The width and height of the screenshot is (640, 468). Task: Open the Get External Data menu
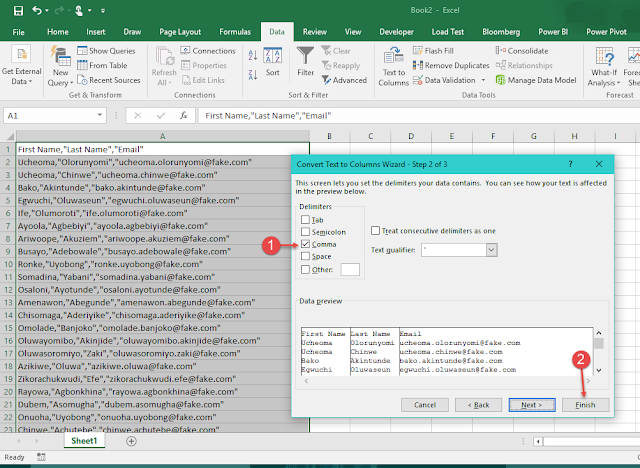22,65
